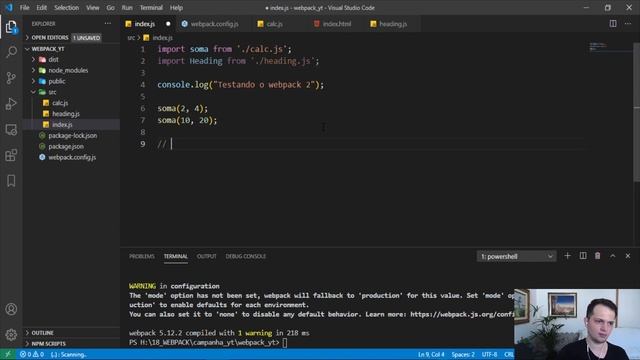This screenshot has height=360, width=640.
Task: Open the Manage gear icon
Action: pyautogui.click(x=11, y=335)
